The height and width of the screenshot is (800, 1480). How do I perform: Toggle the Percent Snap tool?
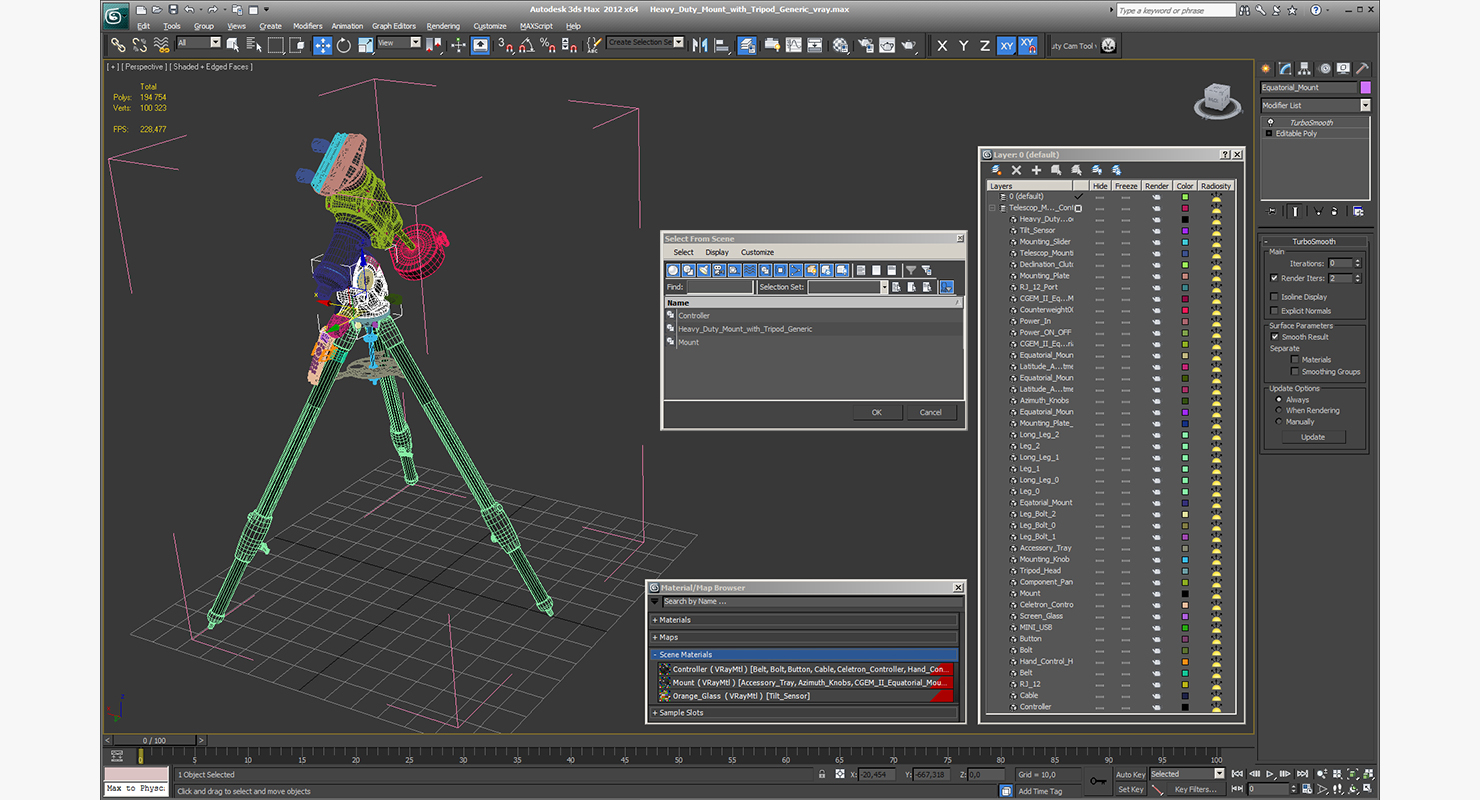click(548, 45)
